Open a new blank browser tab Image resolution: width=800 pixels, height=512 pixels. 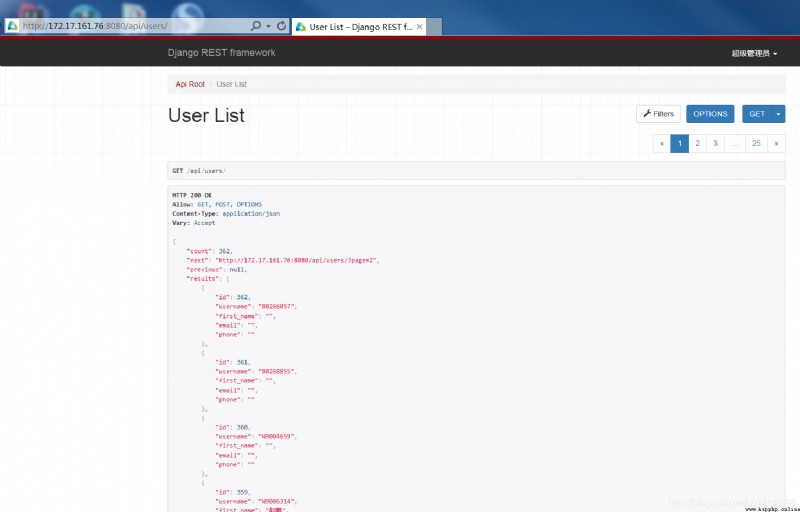tap(434, 27)
